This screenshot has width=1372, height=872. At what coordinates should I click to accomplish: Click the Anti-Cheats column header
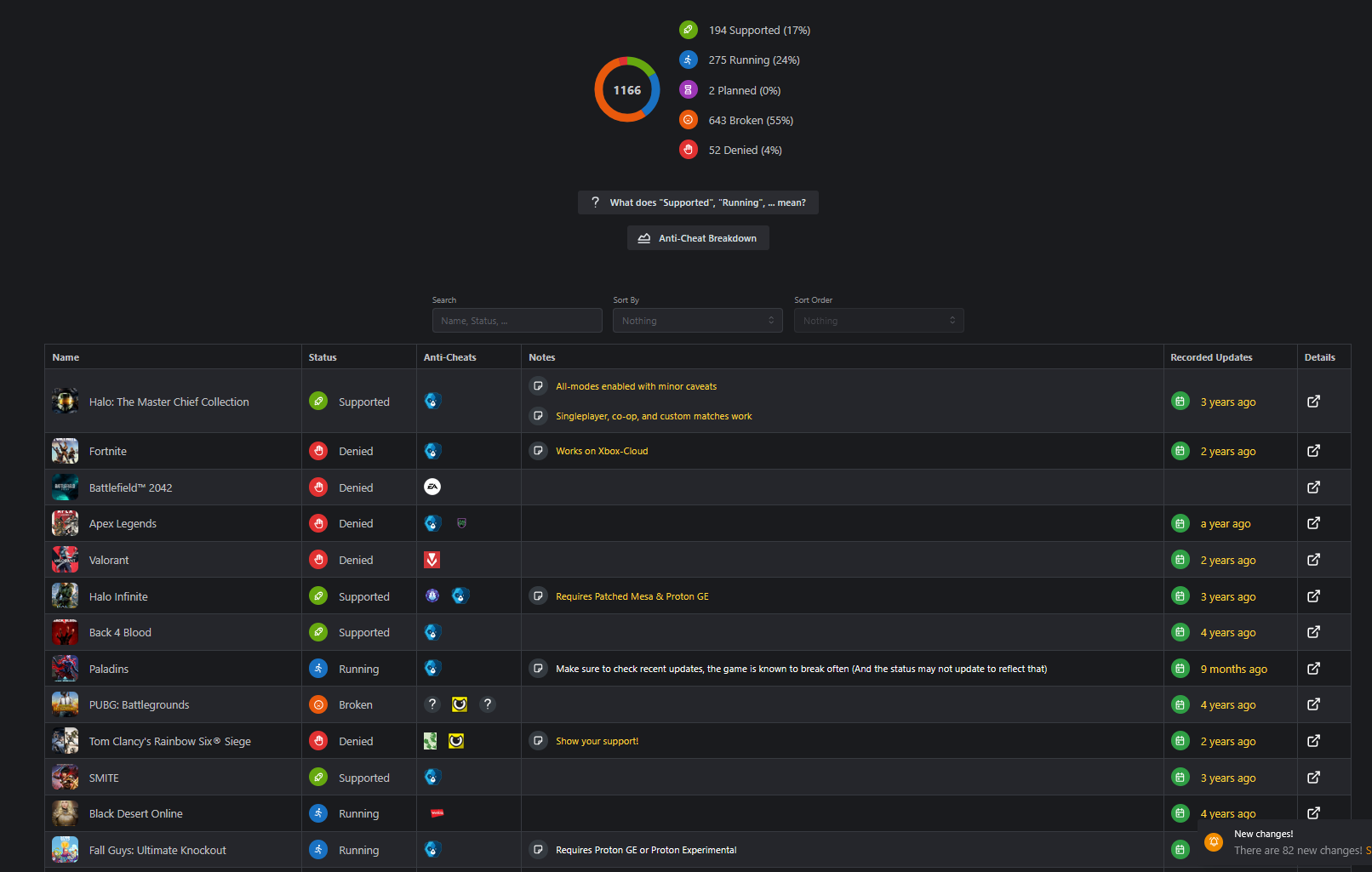450,357
